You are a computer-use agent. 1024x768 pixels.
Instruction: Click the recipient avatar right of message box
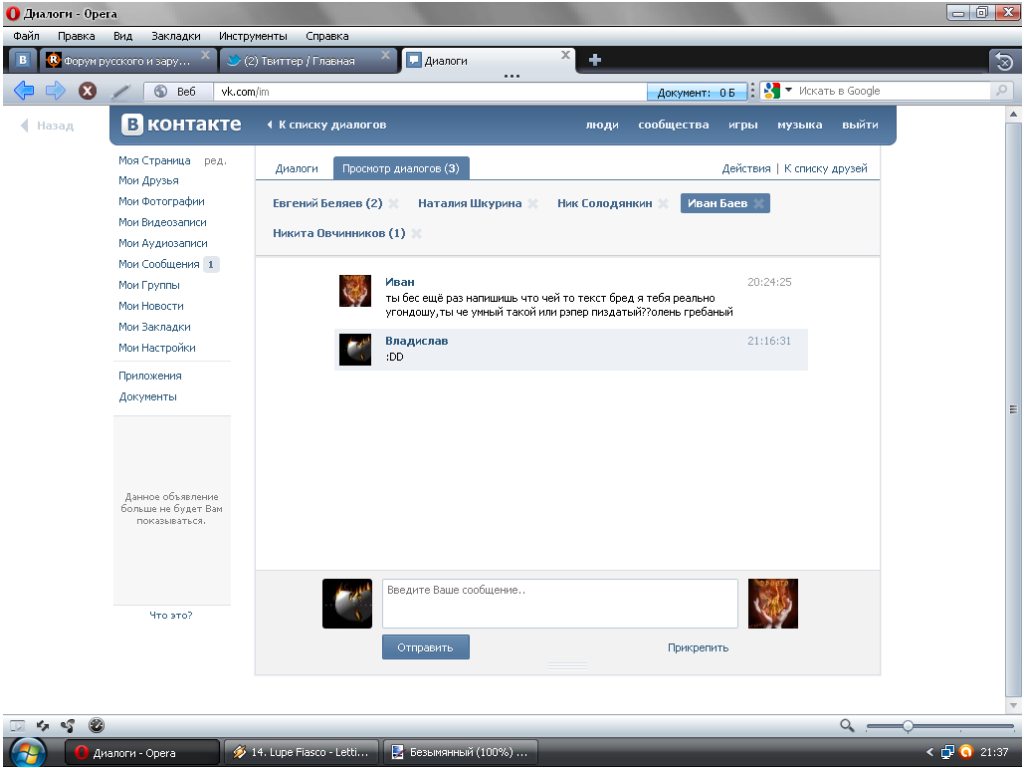[773, 603]
